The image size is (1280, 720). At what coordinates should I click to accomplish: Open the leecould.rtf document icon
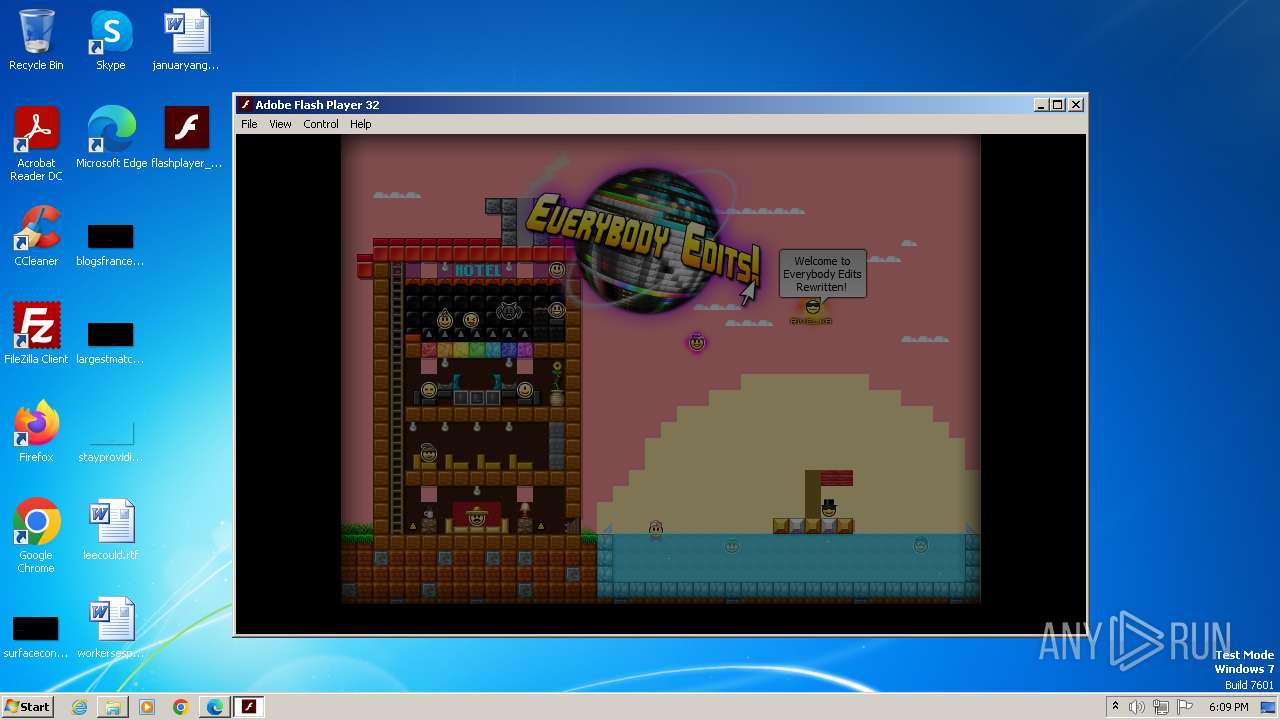pos(110,530)
